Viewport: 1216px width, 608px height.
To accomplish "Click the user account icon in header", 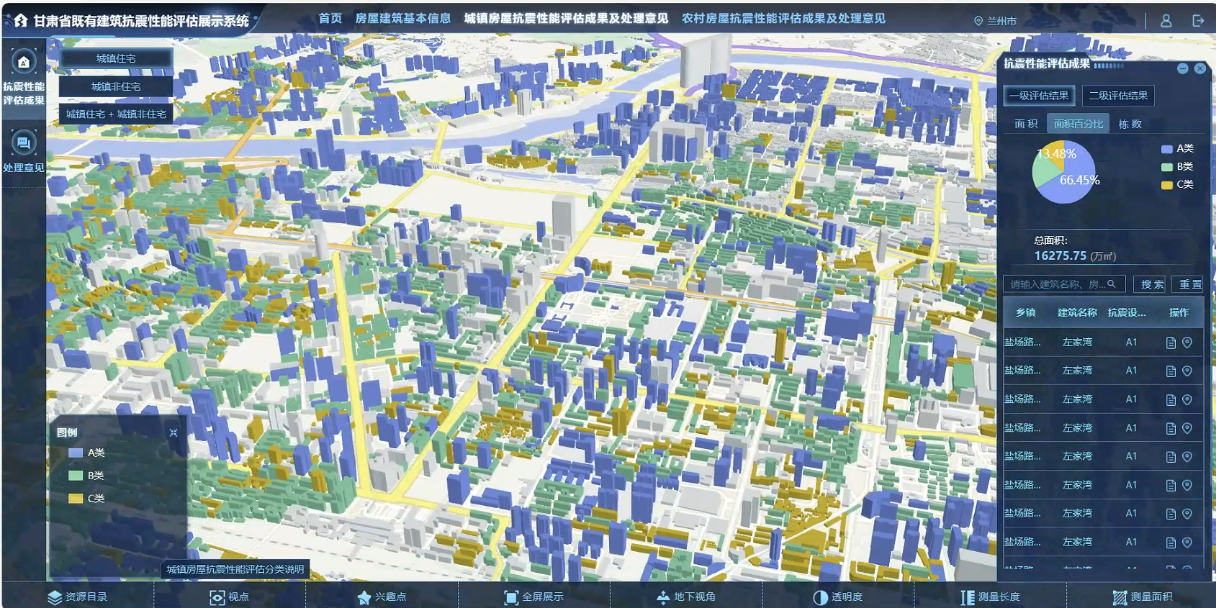I will pyautogui.click(x=1166, y=20).
